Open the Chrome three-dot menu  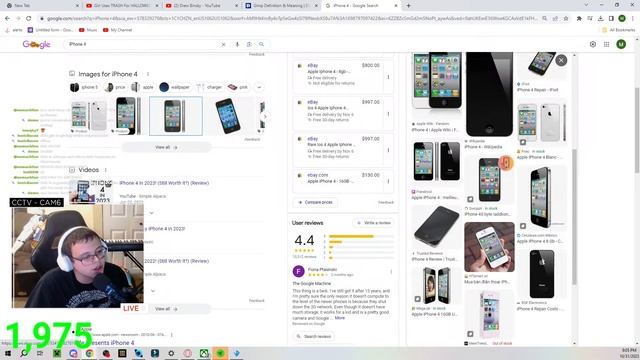pyautogui.click(x=633, y=18)
